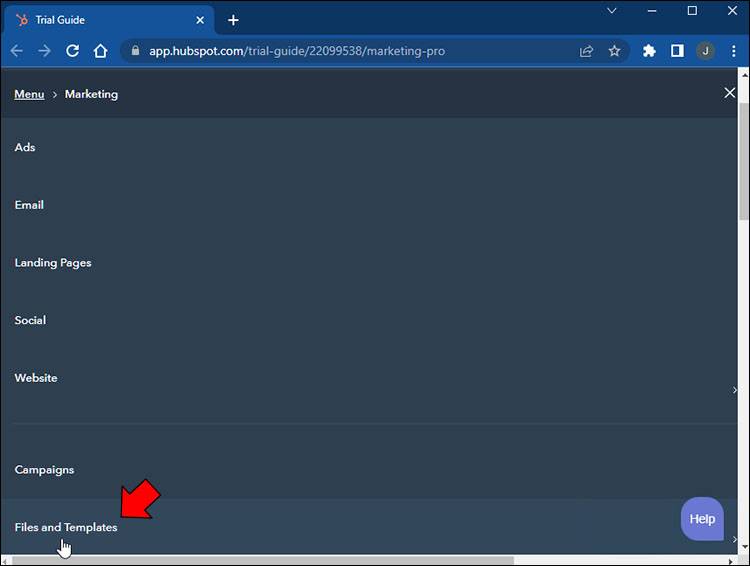Click the browser forward arrow
Viewport: 750px width, 566px height.
tap(44, 51)
